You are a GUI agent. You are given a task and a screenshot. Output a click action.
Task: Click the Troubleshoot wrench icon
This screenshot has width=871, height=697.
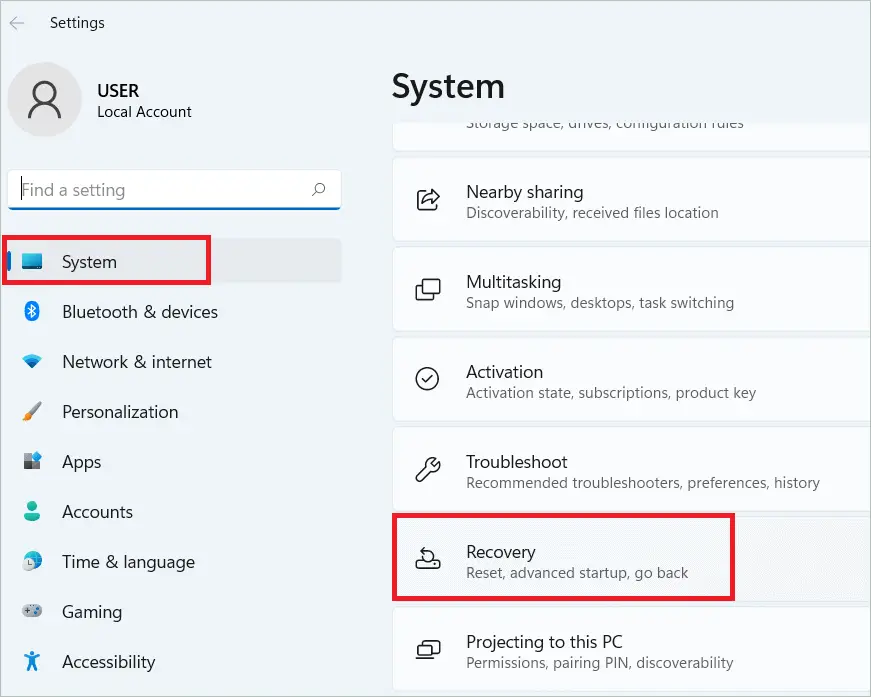[x=428, y=470]
